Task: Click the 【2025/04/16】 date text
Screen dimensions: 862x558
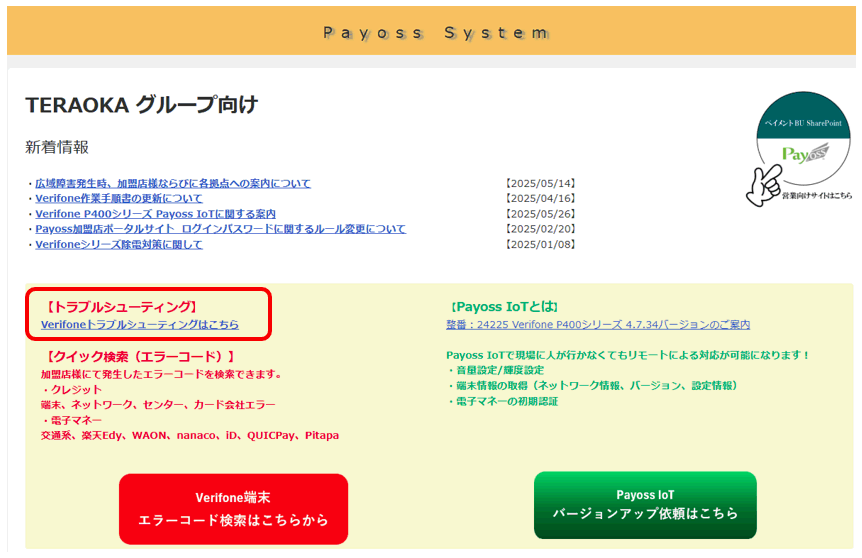Action: coord(540,198)
